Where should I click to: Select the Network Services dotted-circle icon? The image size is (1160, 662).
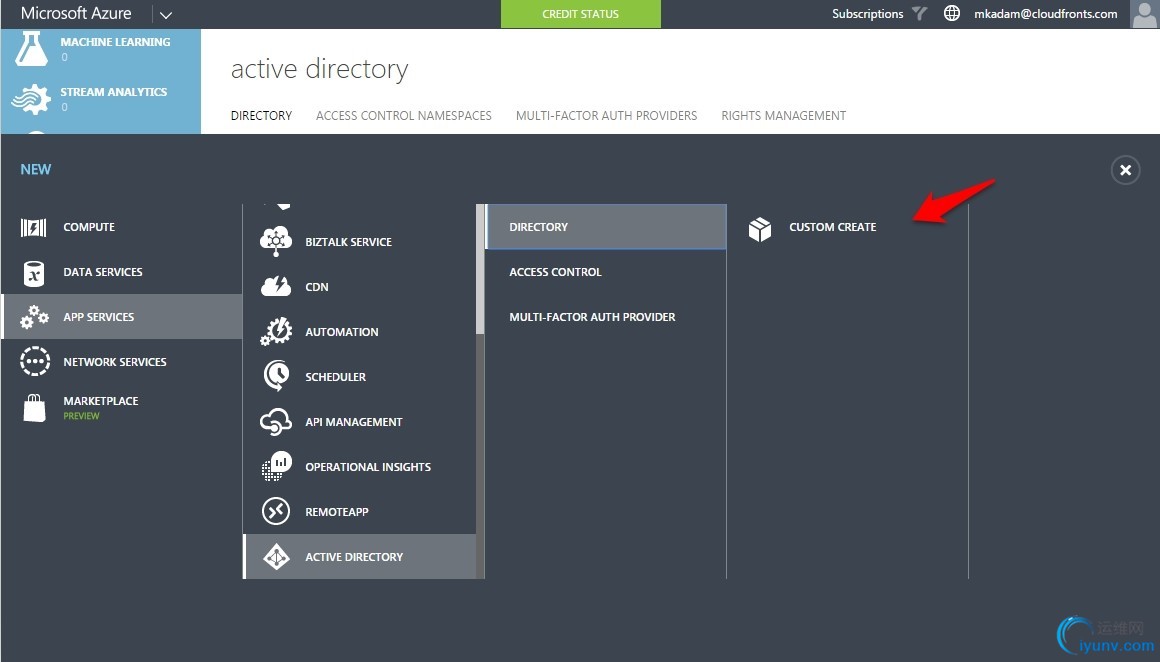35,362
